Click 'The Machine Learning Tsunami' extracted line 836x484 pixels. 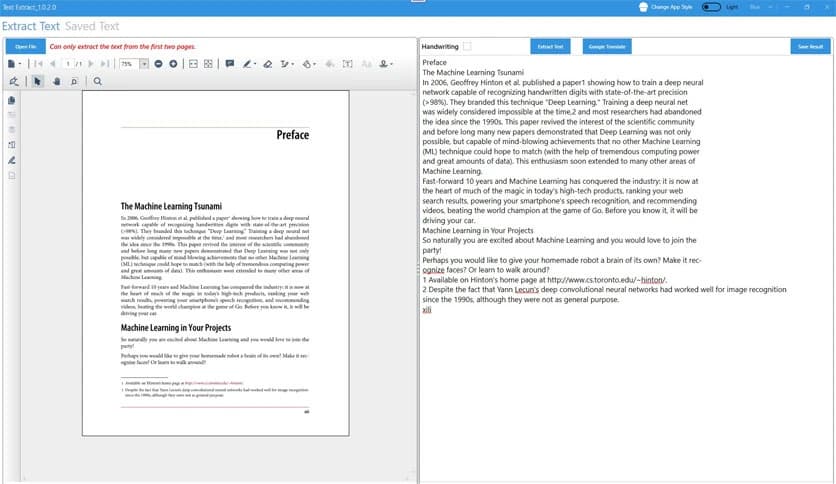coord(473,72)
